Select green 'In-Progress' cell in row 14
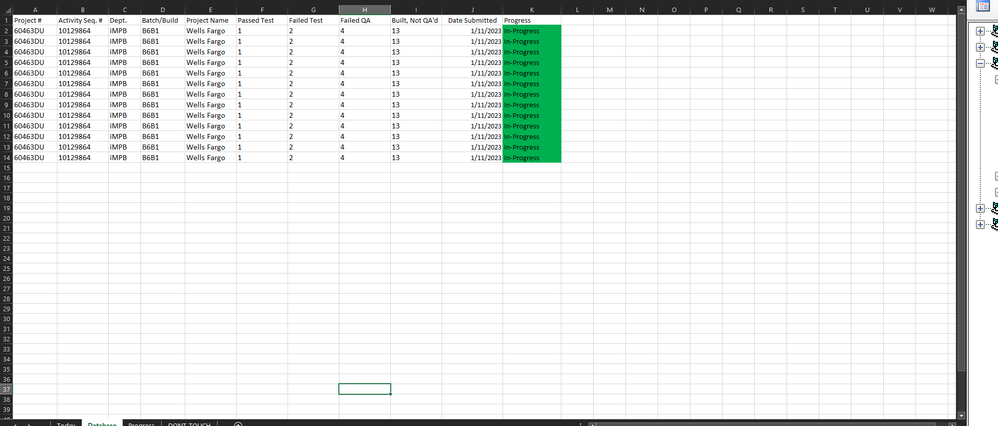 coord(531,157)
